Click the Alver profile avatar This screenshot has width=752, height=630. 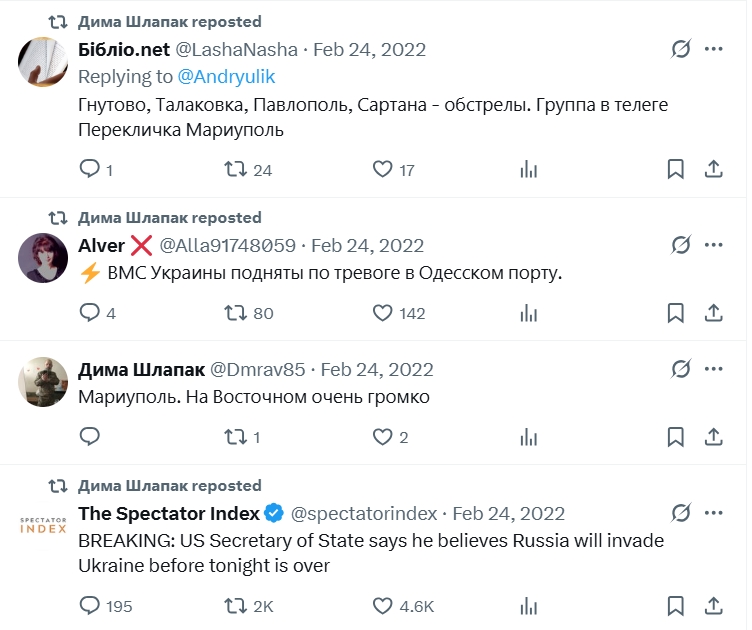point(43,260)
